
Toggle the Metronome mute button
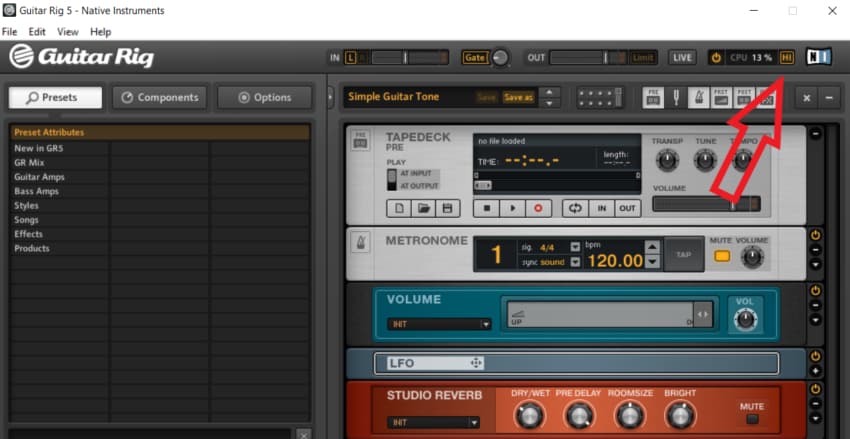(x=721, y=257)
